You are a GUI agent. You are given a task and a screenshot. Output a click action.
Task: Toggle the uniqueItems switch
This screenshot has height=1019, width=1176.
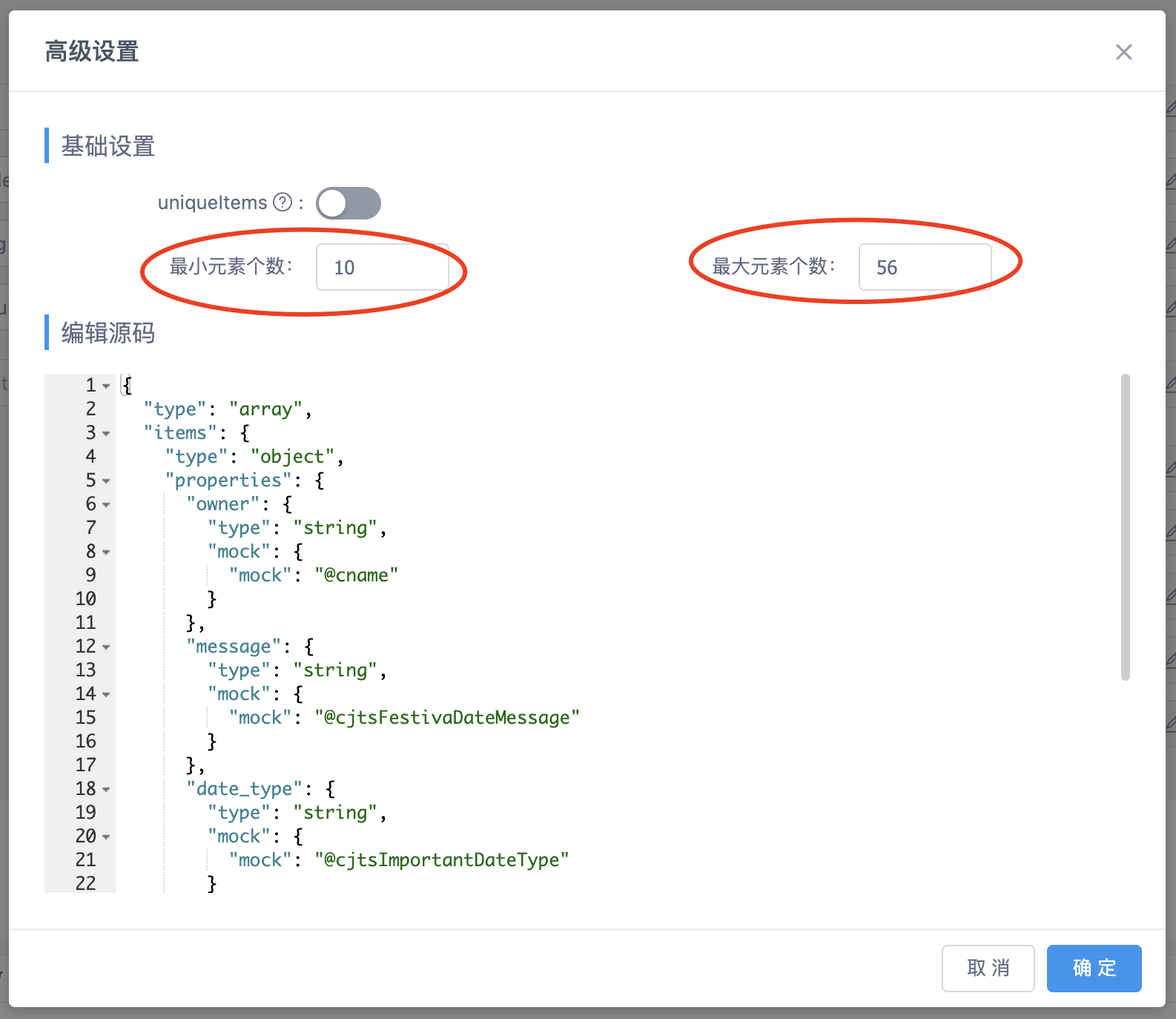pyautogui.click(x=348, y=203)
